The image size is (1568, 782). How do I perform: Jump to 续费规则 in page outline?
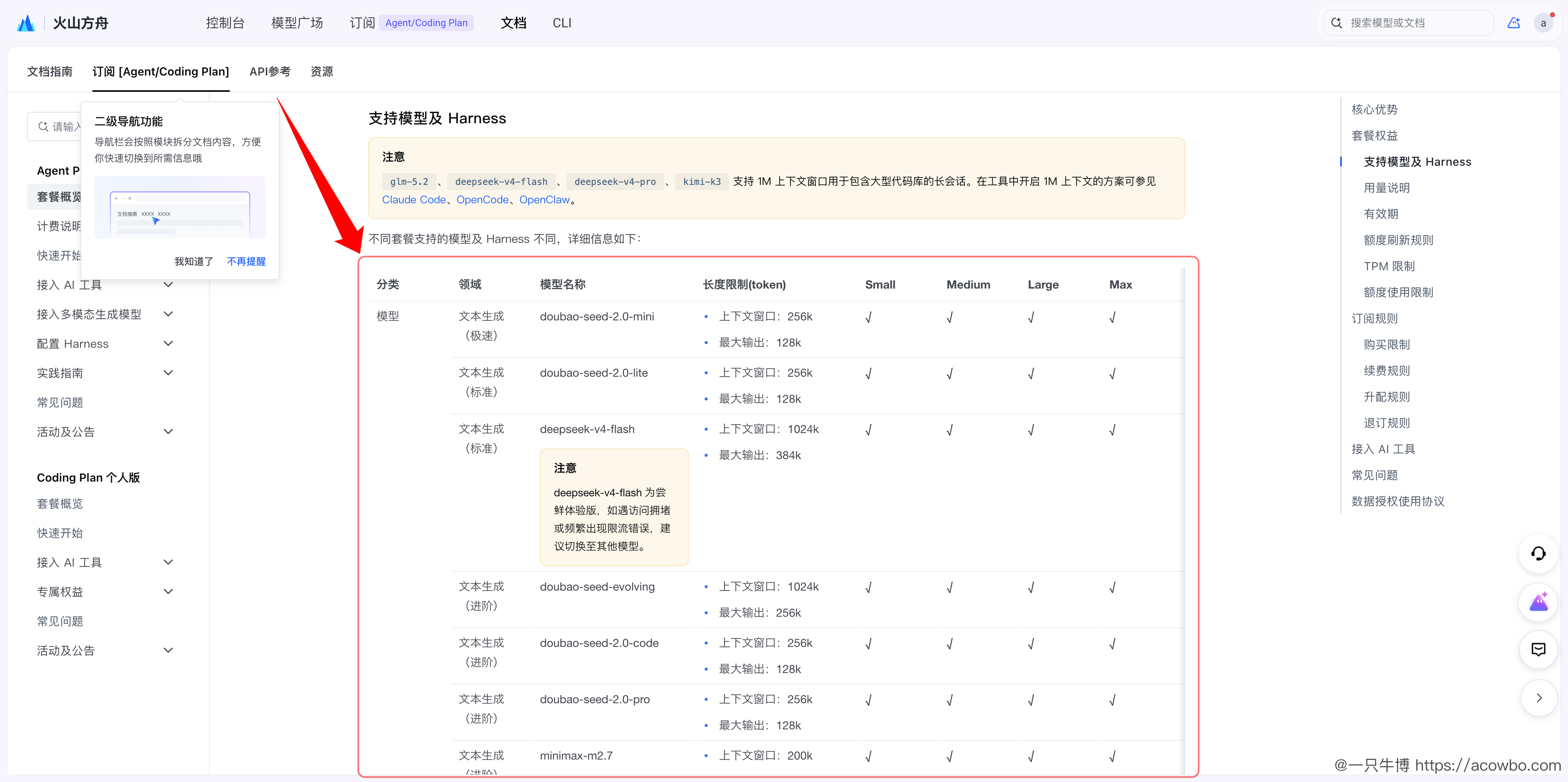click(1387, 371)
